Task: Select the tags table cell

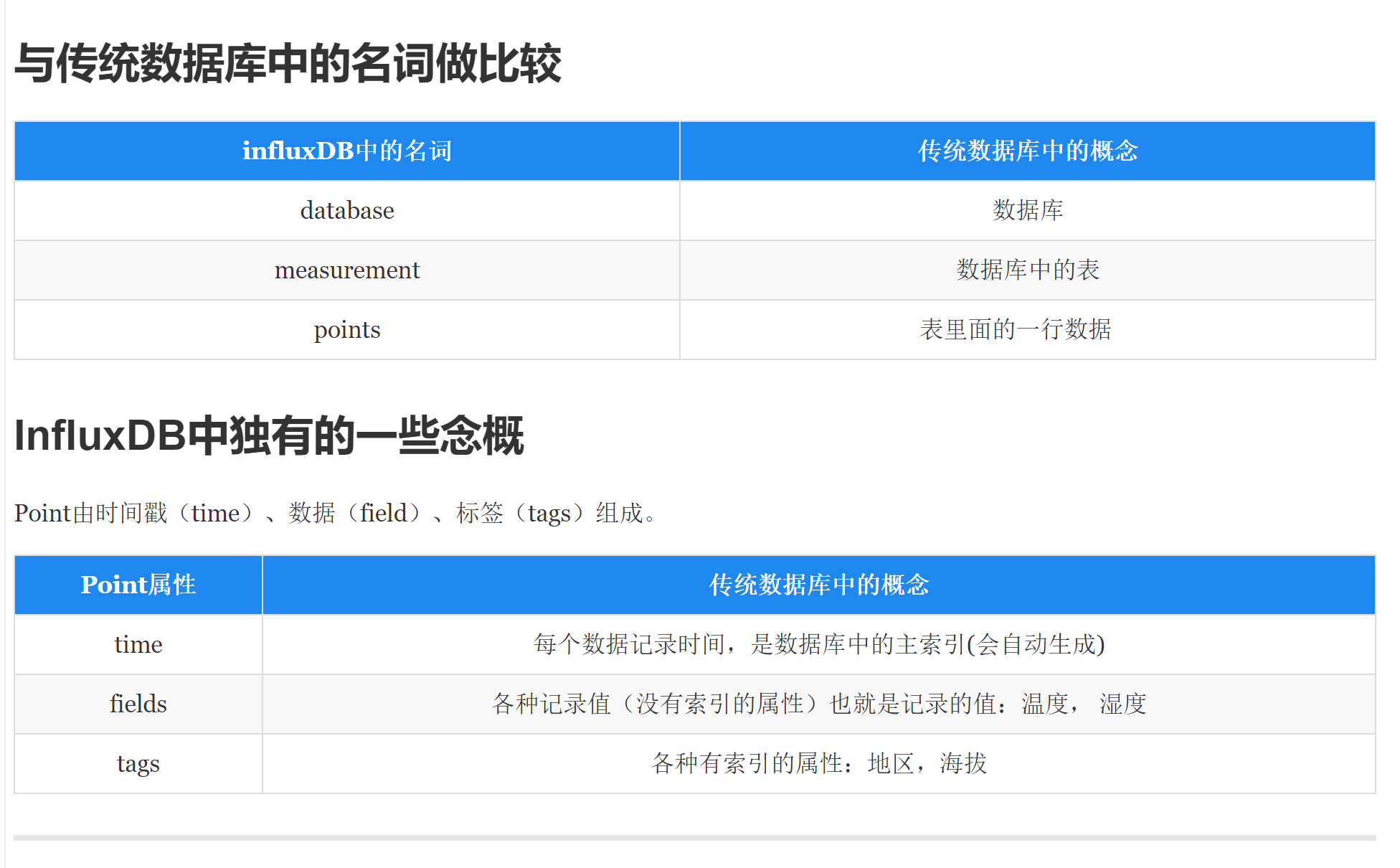Action: click(x=138, y=763)
